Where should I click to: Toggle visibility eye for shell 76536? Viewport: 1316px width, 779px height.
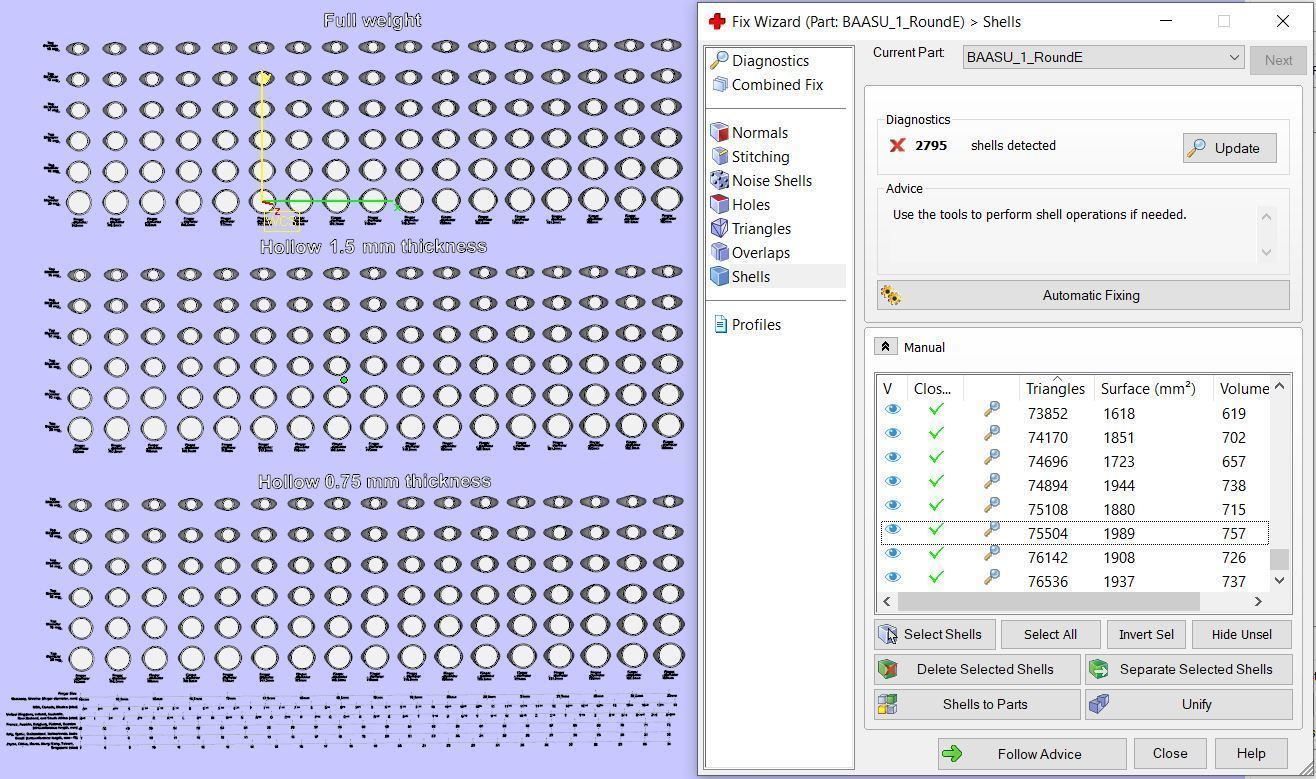pyautogui.click(x=892, y=577)
